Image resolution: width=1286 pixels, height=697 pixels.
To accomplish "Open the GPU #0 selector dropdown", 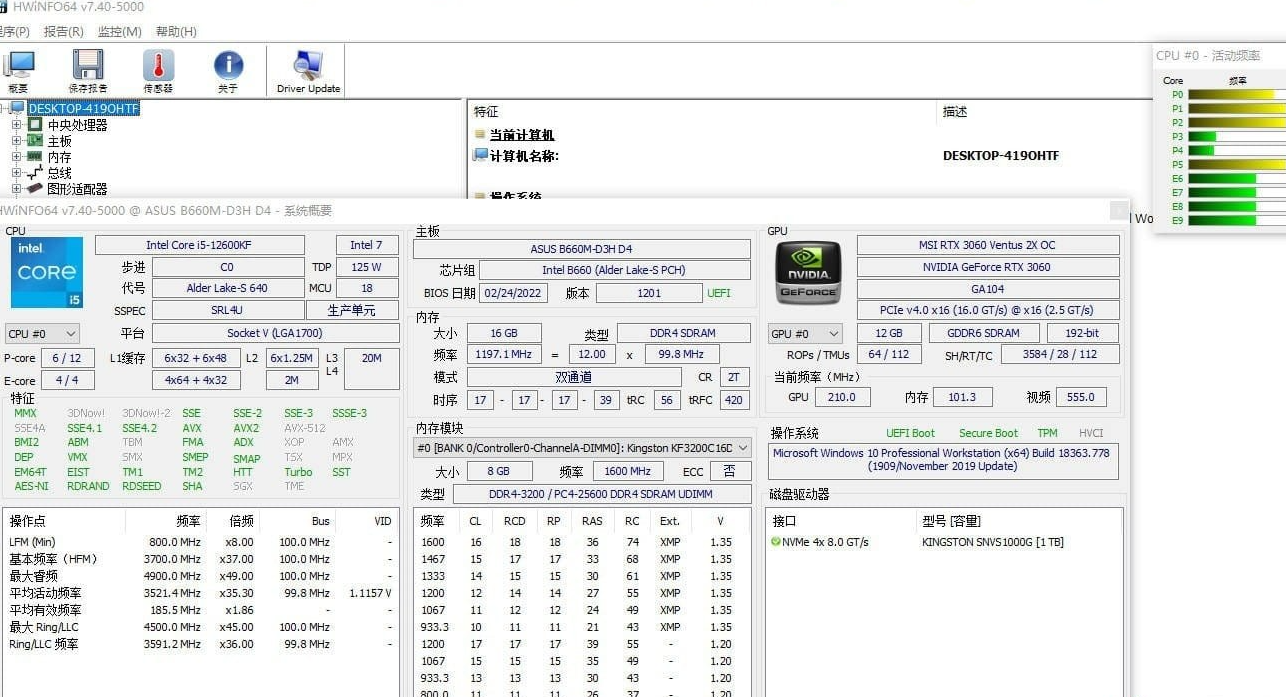I will (x=805, y=334).
